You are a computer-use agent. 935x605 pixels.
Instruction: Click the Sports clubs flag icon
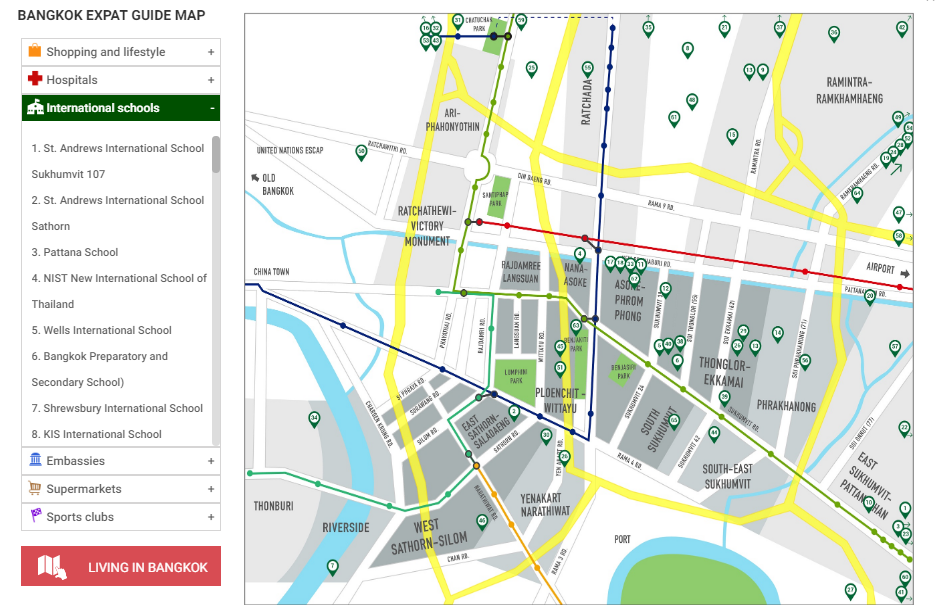click(x=35, y=516)
